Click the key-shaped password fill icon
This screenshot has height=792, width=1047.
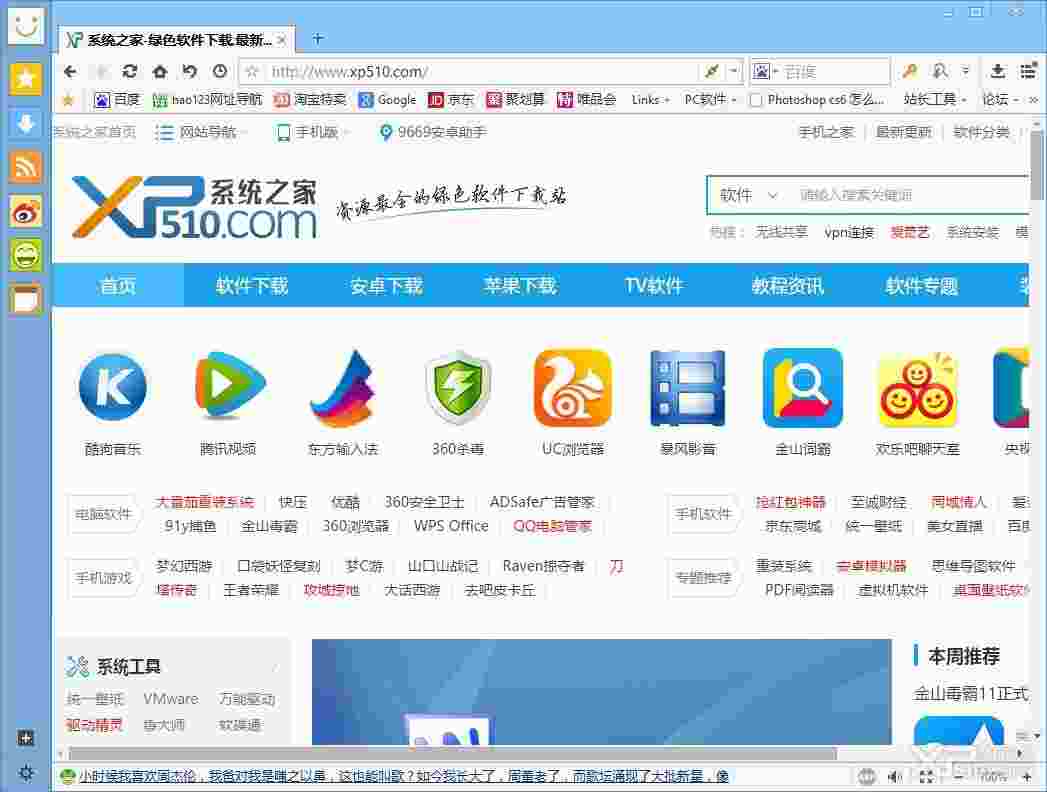909,71
